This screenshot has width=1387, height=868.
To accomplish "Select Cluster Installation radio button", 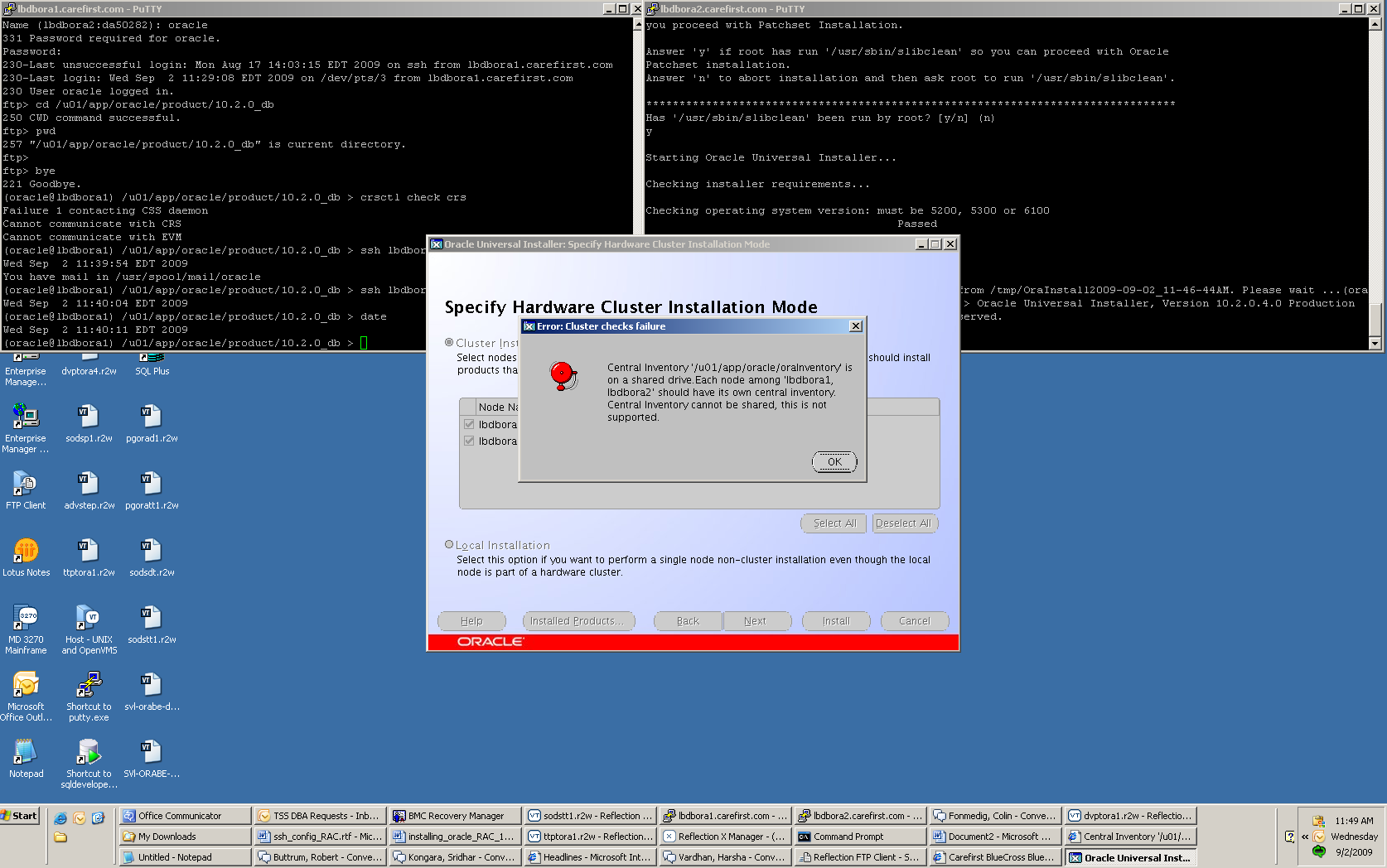I will [x=449, y=342].
